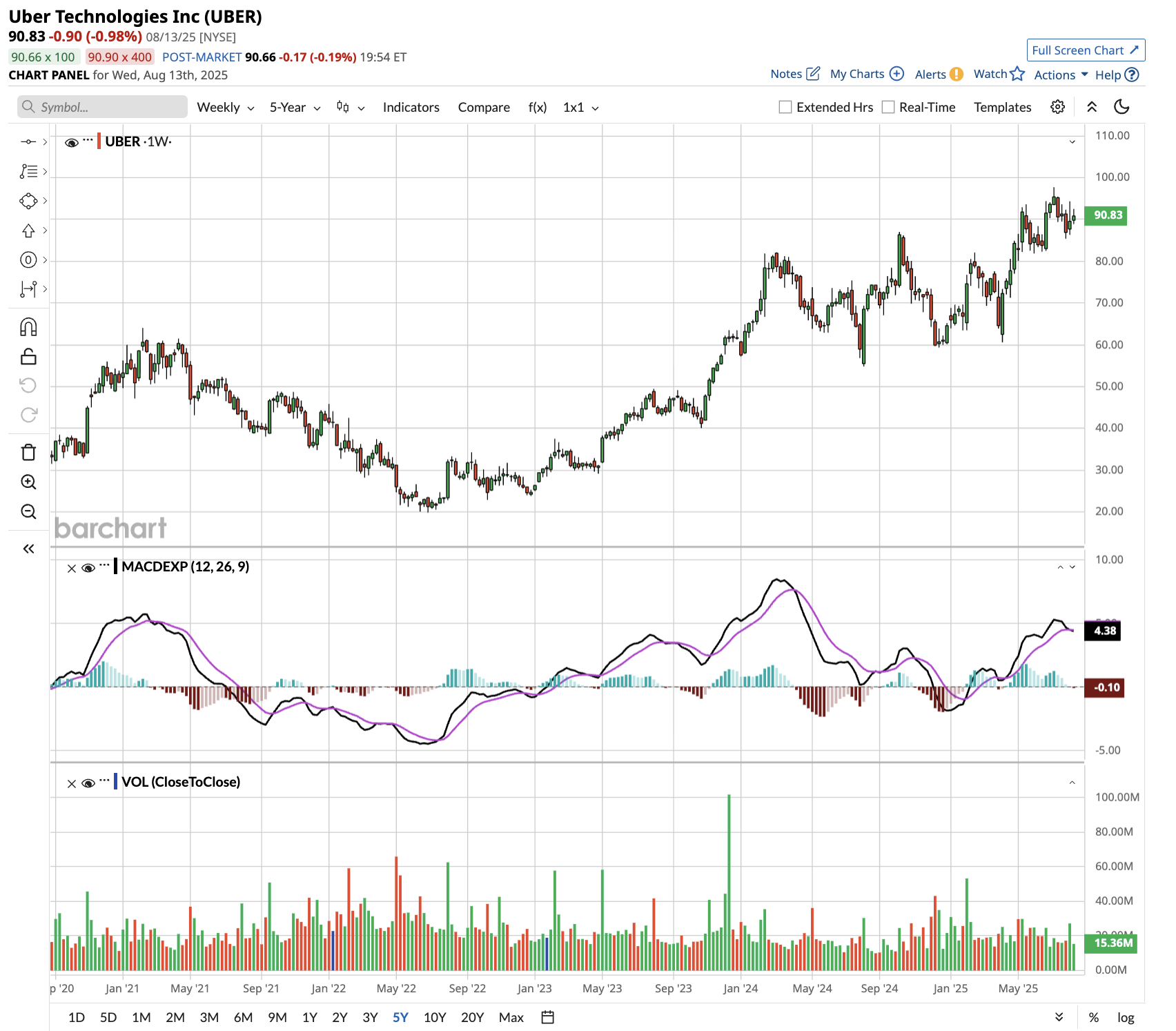
Task: Select the trend line drawing tool
Action: [28, 141]
